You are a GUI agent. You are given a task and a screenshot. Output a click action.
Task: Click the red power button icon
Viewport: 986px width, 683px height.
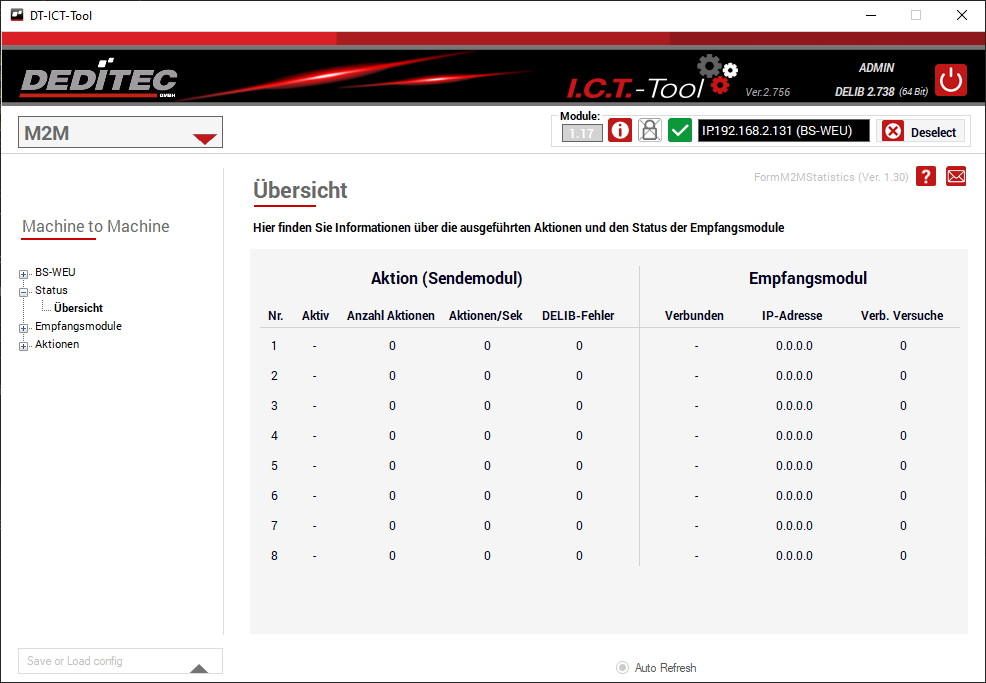[x=951, y=80]
